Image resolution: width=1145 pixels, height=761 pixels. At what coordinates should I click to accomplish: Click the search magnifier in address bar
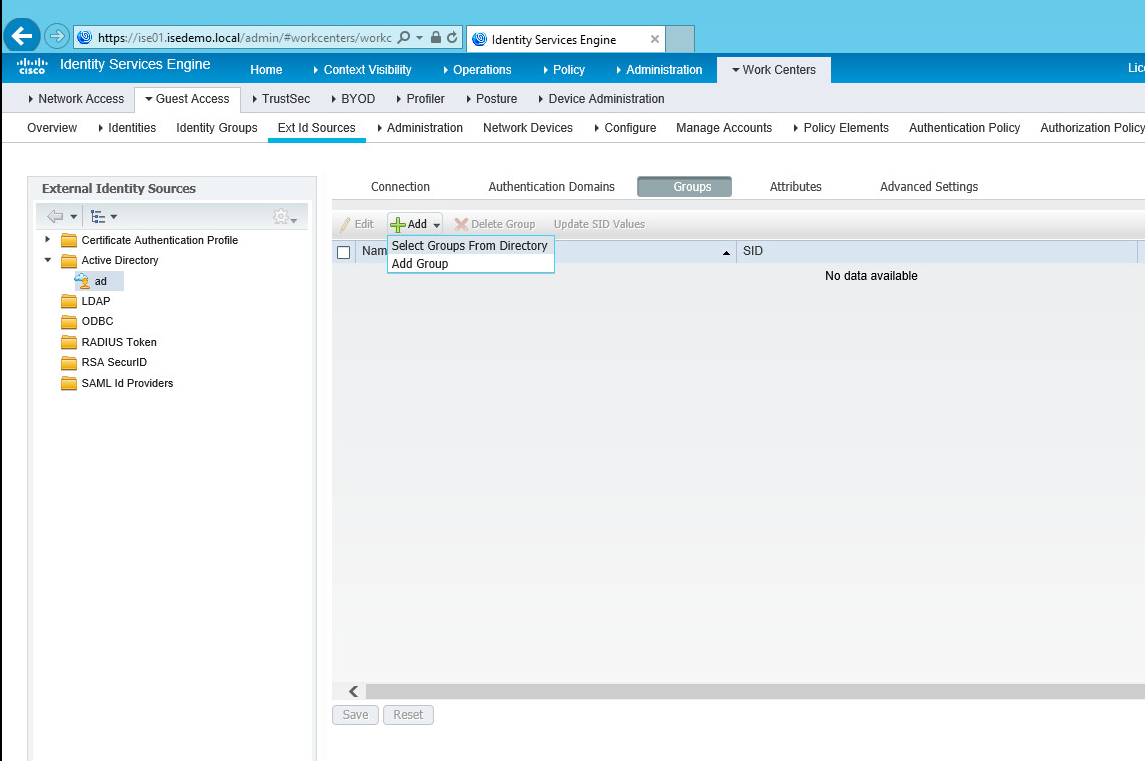(404, 37)
